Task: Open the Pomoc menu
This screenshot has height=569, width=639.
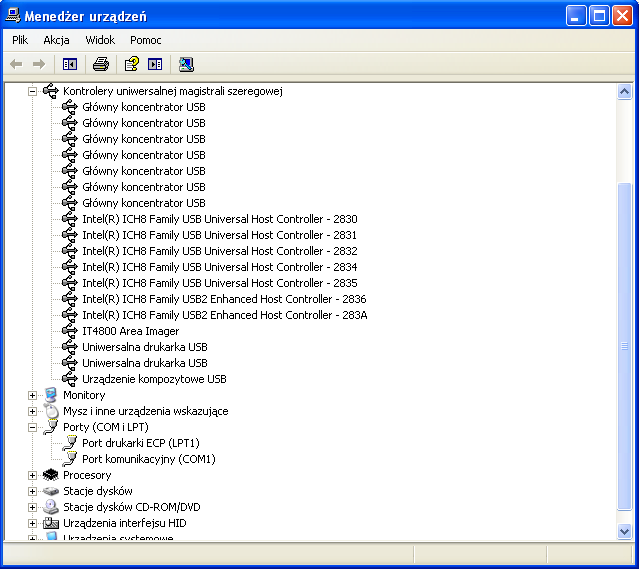Action: [x=145, y=40]
